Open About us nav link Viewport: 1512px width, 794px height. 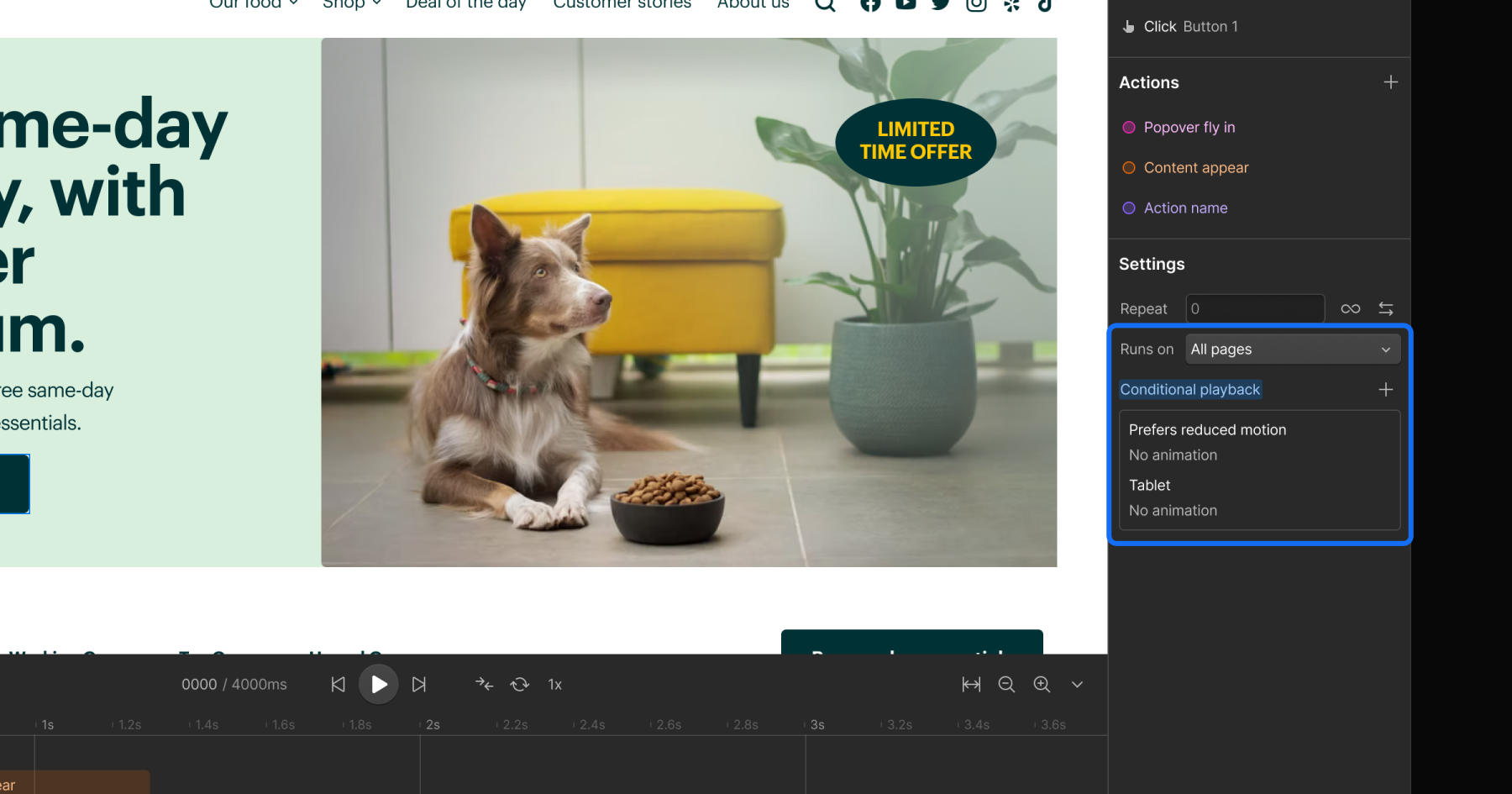click(x=753, y=4)
